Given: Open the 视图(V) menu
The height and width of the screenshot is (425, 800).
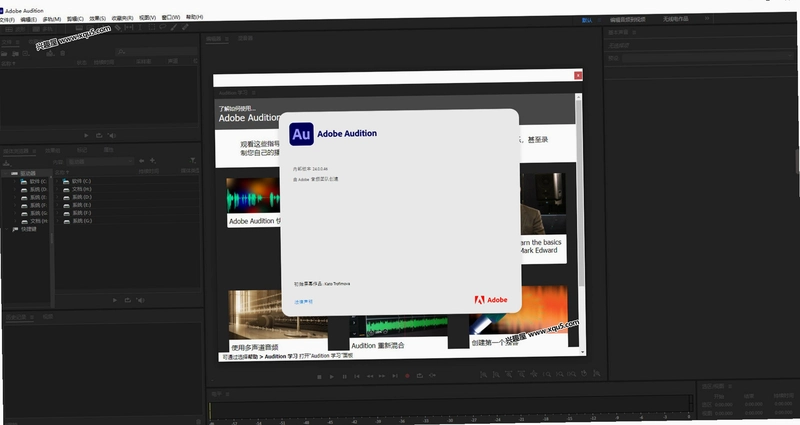Looking at the screenshot, I should point(147,17).
